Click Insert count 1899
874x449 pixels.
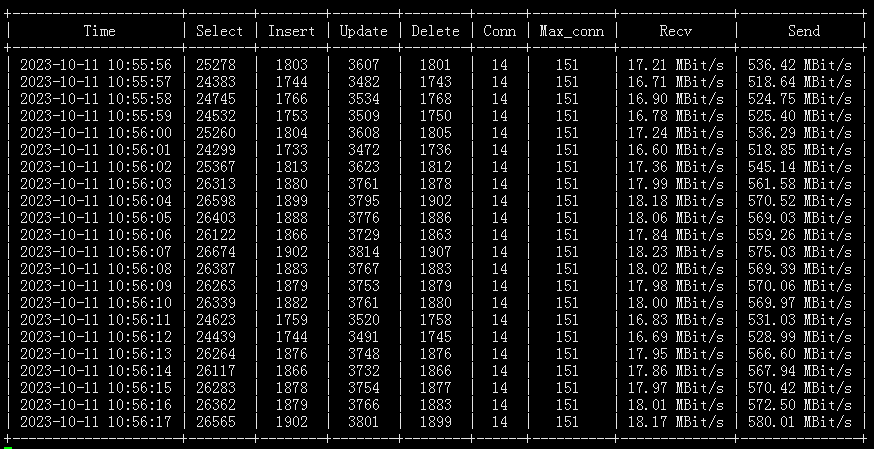pyautogui.click(x=292, y=201)
